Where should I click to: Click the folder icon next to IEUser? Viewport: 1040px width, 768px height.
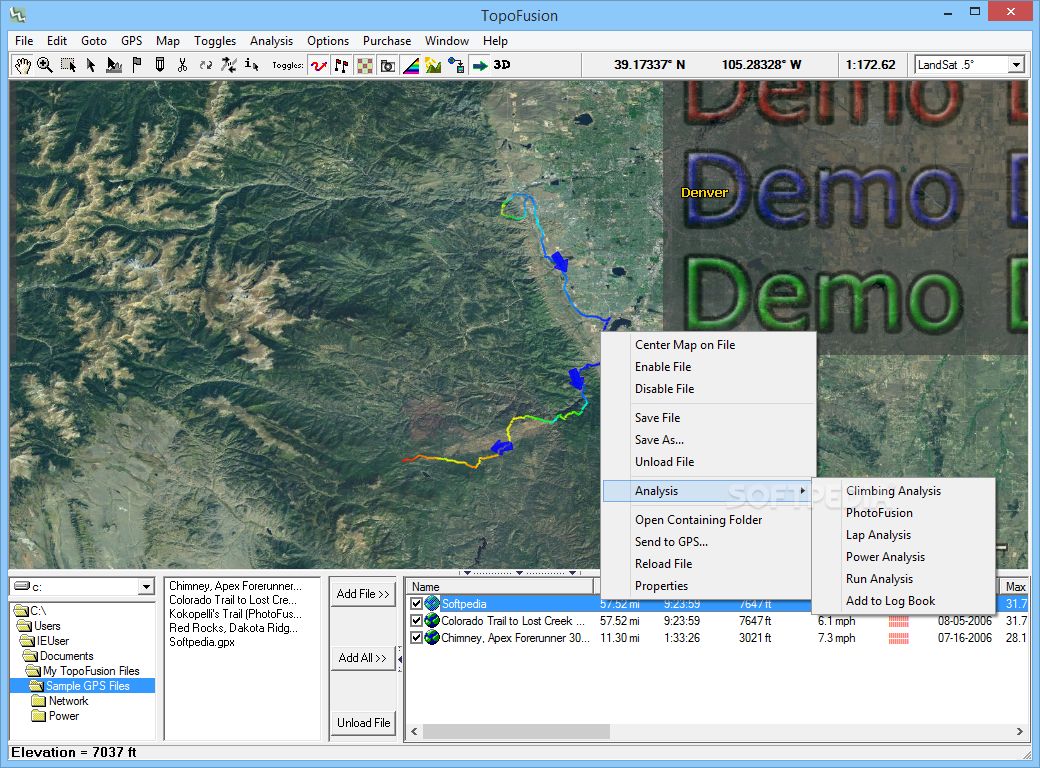[x=28, y=641]
